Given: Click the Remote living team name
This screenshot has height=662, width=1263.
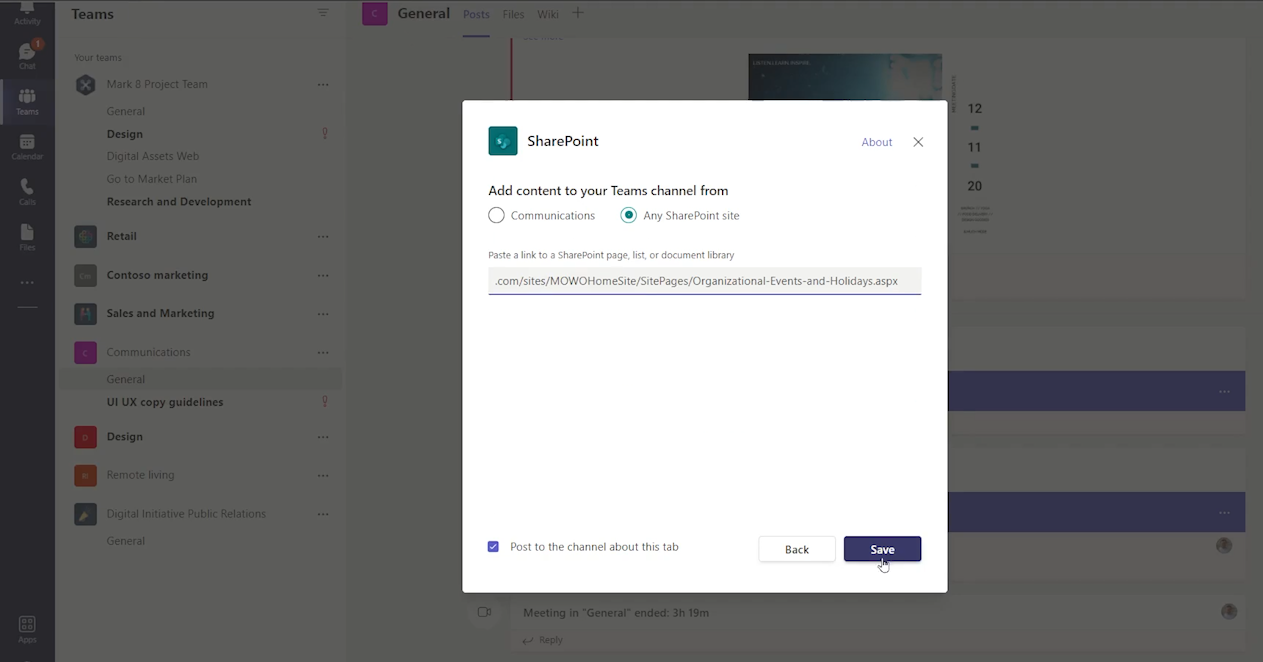Looking at the screenshot, I should (x=141, y=475).
